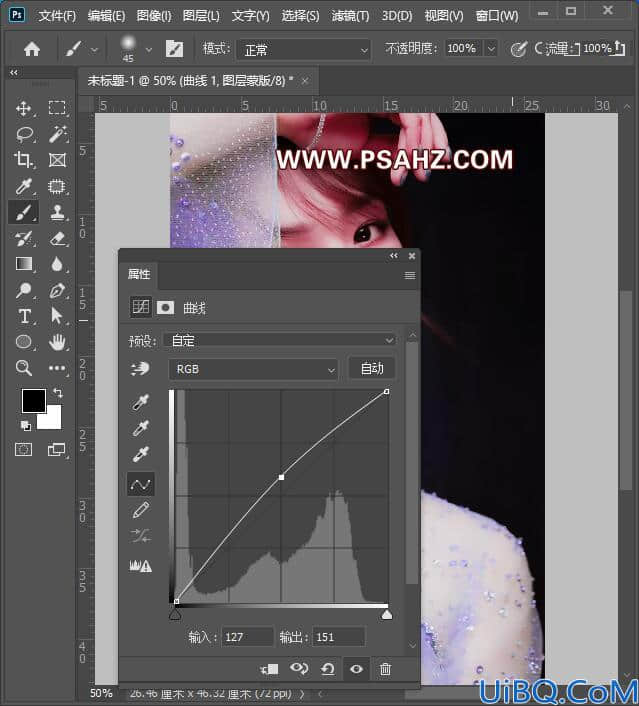Select the Eyedropper tool in toolbox
This screenshot has width=639, height=706.
pos(23,186)
